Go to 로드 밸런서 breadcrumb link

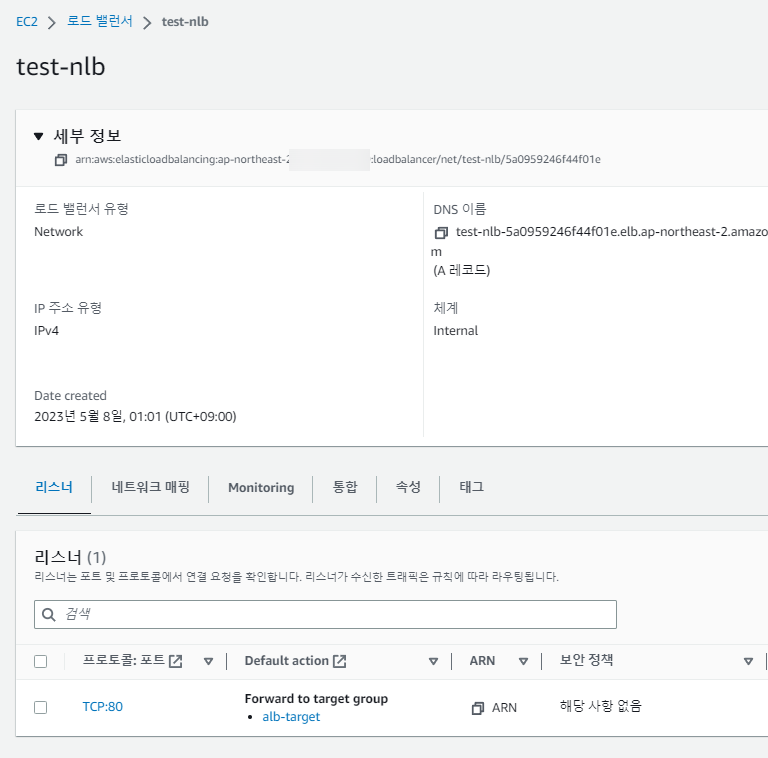[x=100, y=21]
